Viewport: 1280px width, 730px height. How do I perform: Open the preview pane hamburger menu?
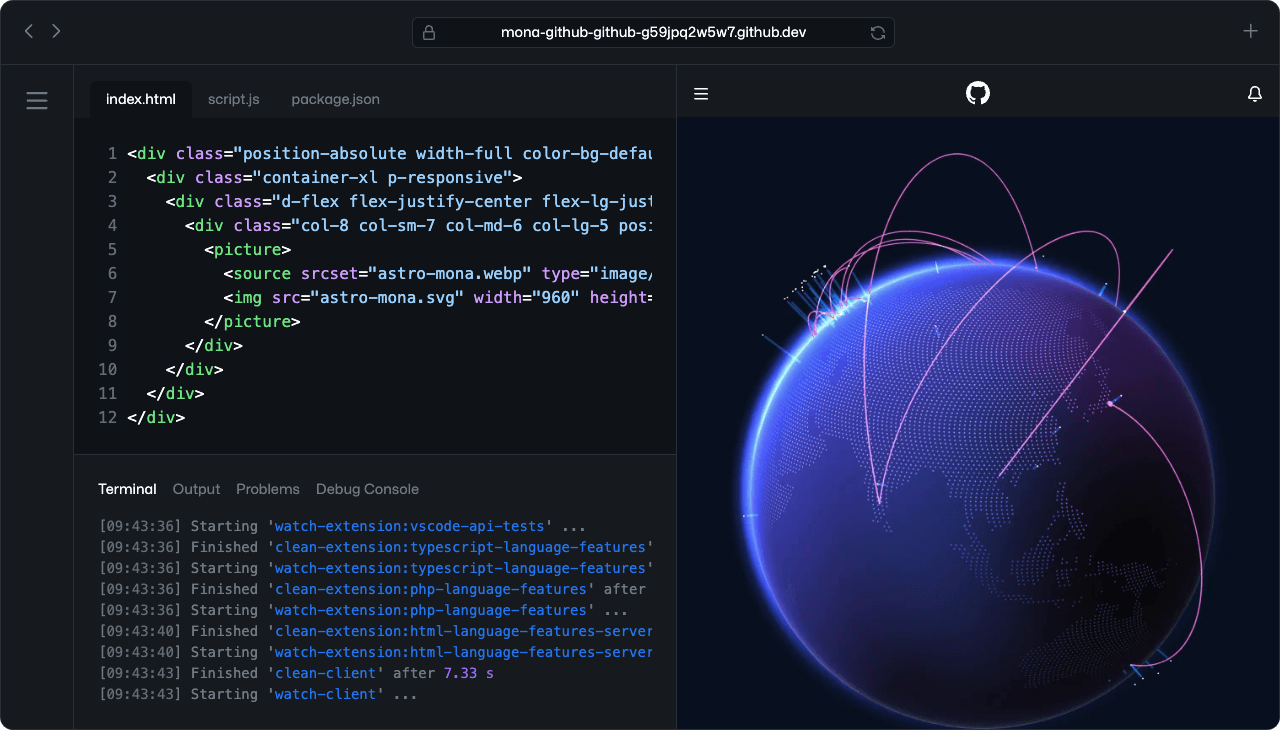pyautogui.click(x=701, y=94)
